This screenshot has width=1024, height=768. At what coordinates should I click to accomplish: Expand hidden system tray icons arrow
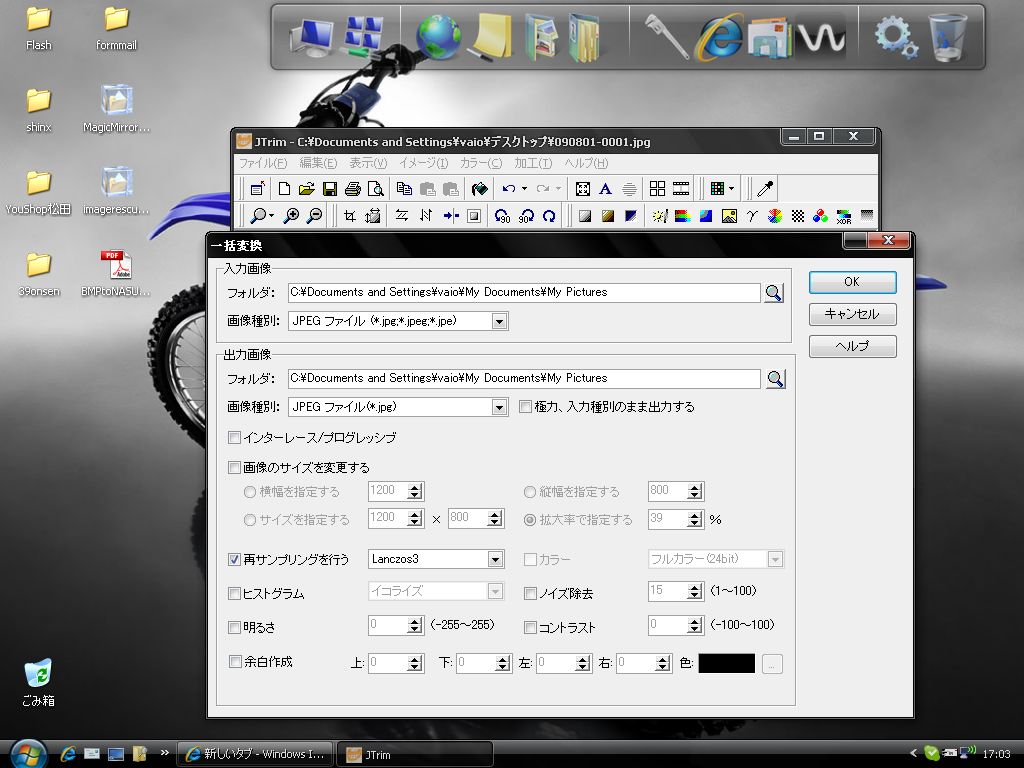point(913,753)
